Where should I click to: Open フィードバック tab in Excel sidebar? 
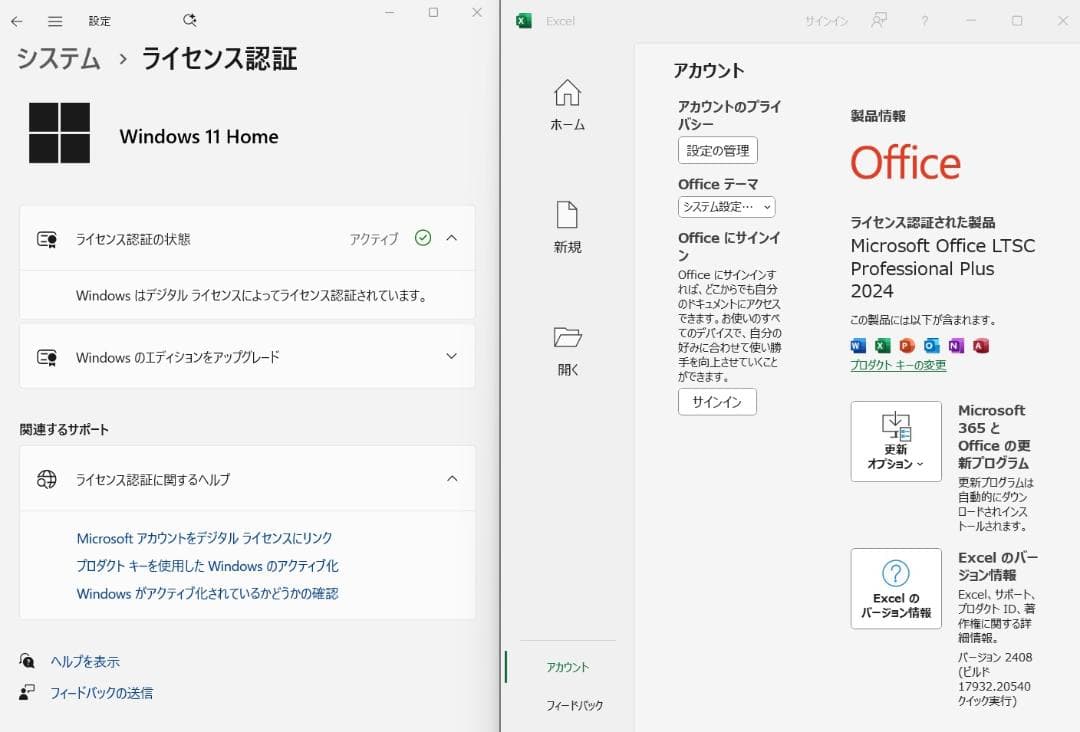tap(574, 705)
